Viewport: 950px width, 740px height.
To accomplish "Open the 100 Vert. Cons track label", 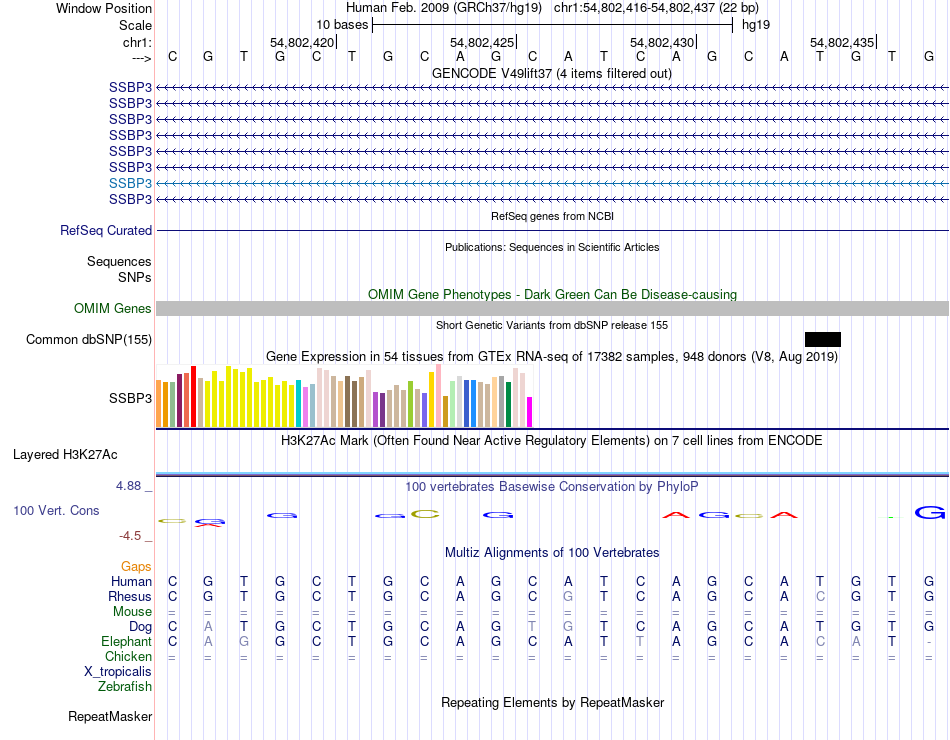I will (x=56, y=510).
